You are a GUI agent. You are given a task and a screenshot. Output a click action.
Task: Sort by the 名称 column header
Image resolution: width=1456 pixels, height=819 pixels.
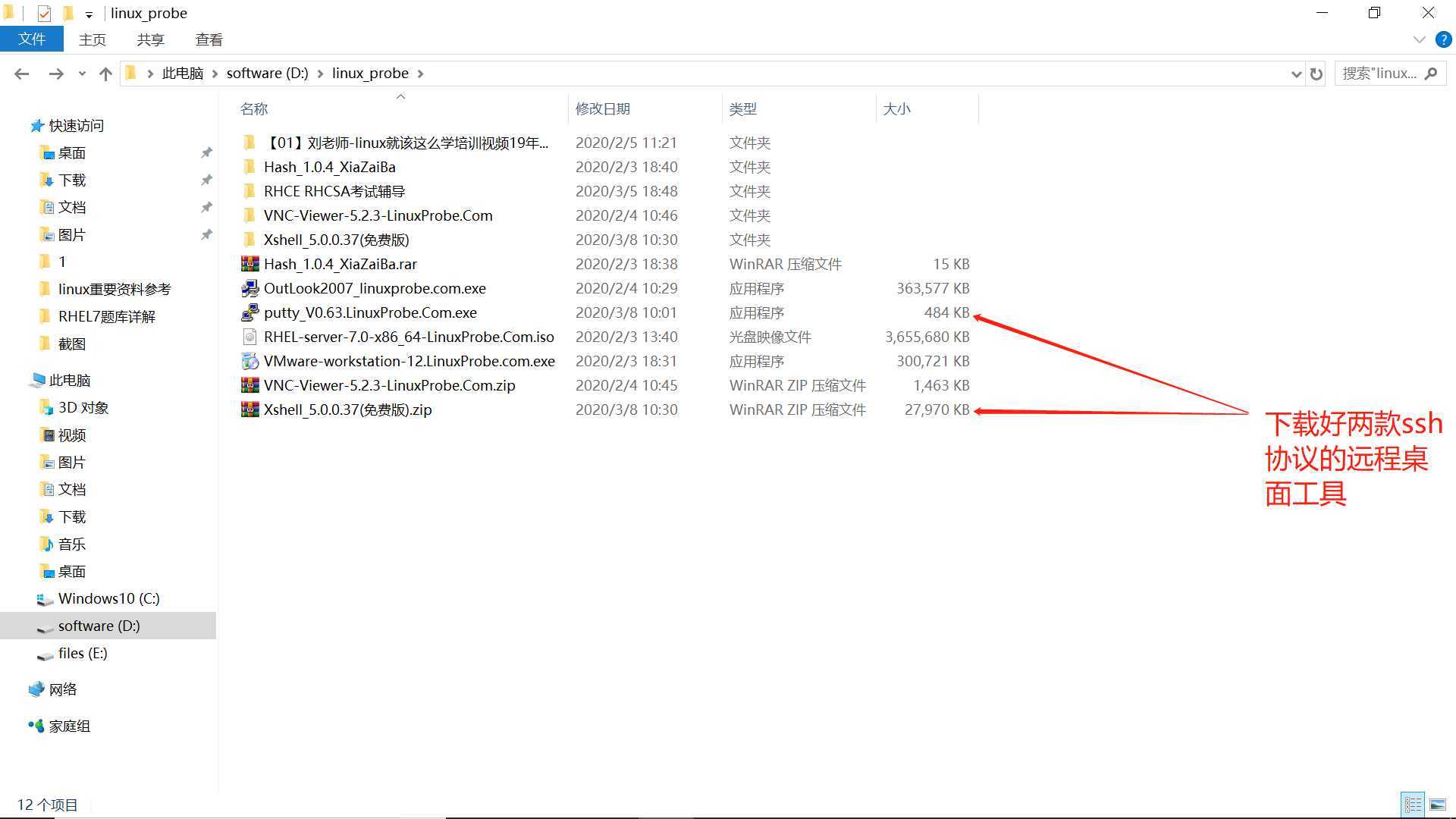click(254, 108)
